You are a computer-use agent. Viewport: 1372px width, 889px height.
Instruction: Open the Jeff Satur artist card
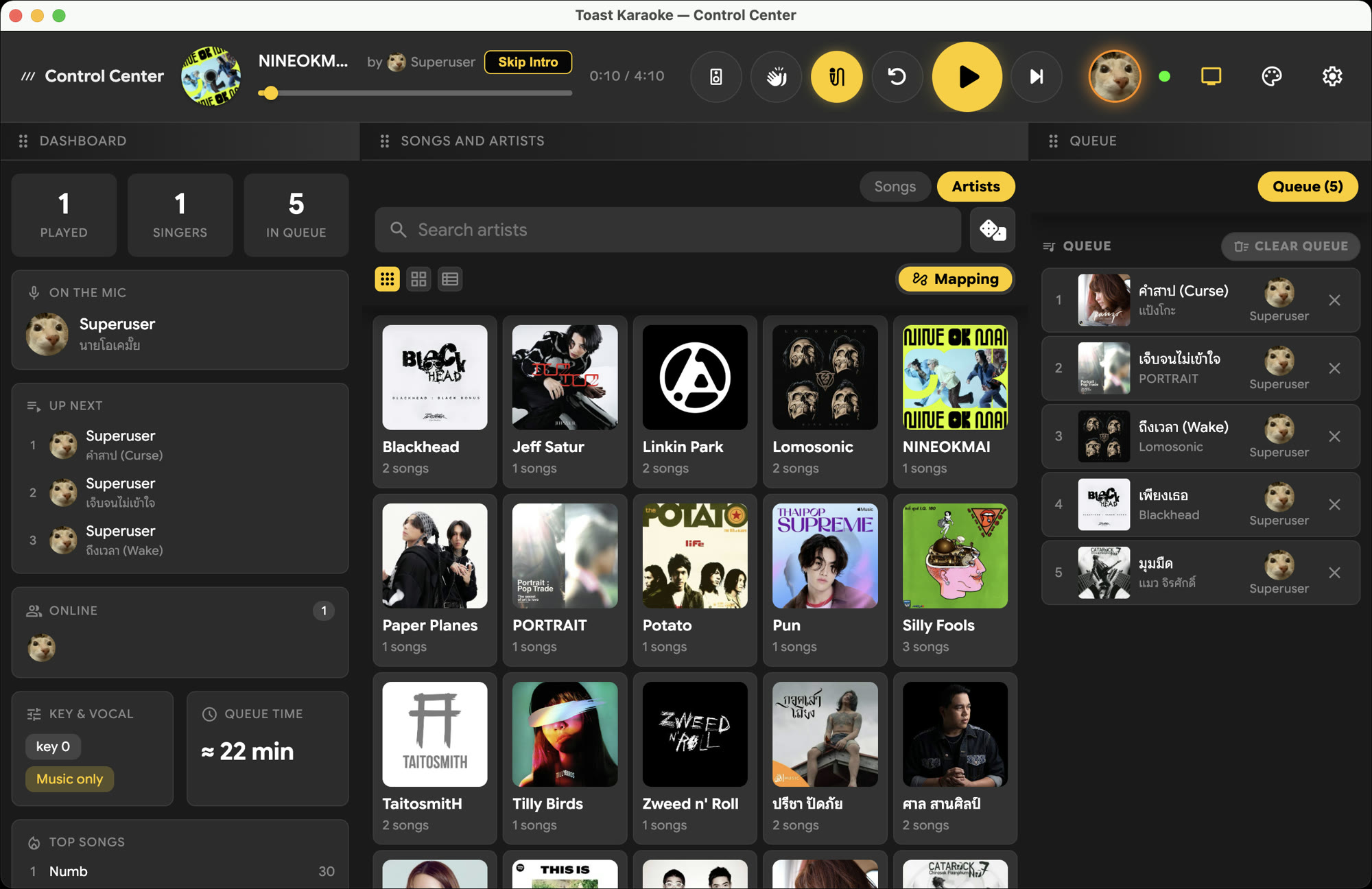coord(565,402)
